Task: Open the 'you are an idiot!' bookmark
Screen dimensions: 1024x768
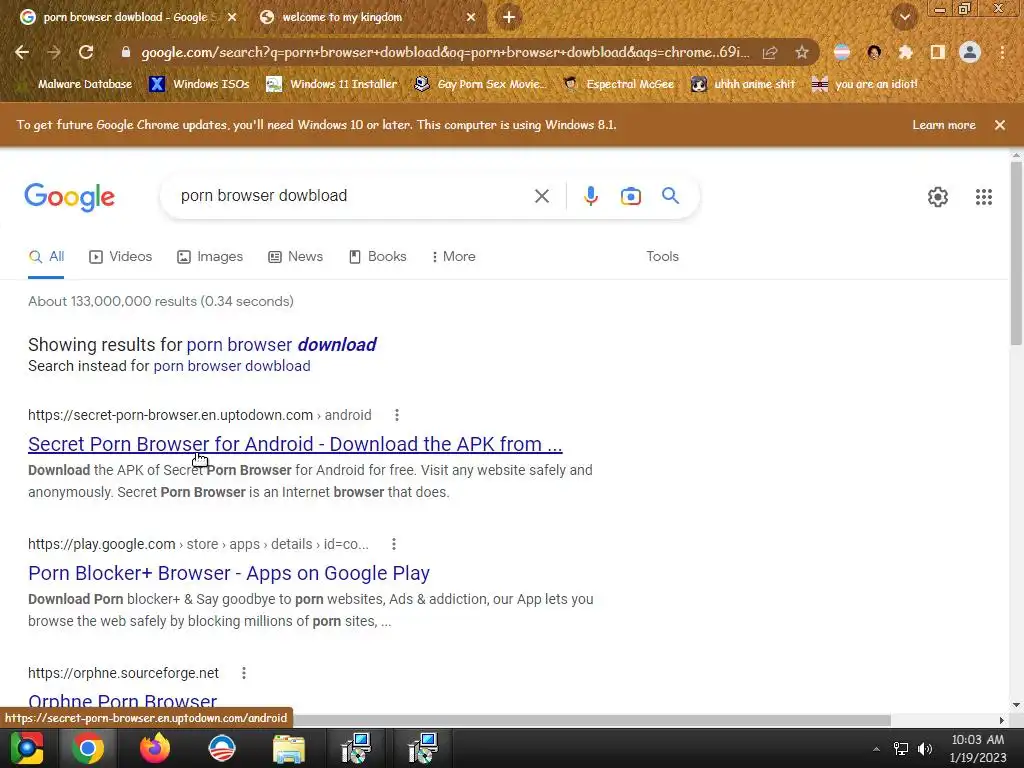Action: pyautogui.click(x=865, y=84)
